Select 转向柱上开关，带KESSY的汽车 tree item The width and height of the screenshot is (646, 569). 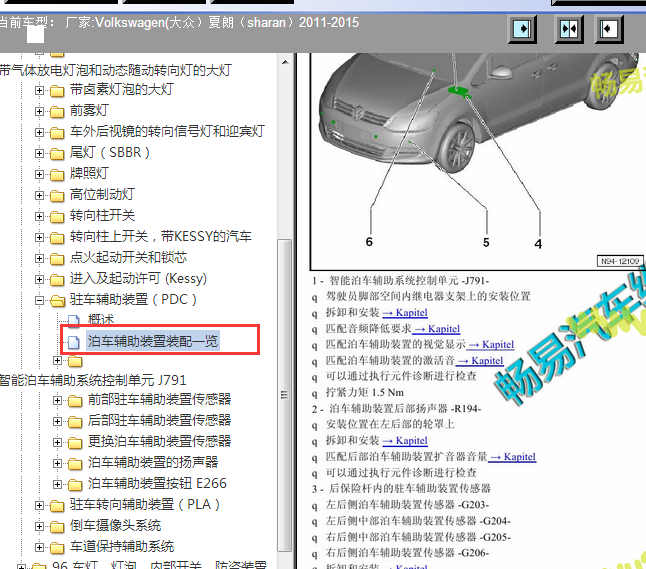161,236
